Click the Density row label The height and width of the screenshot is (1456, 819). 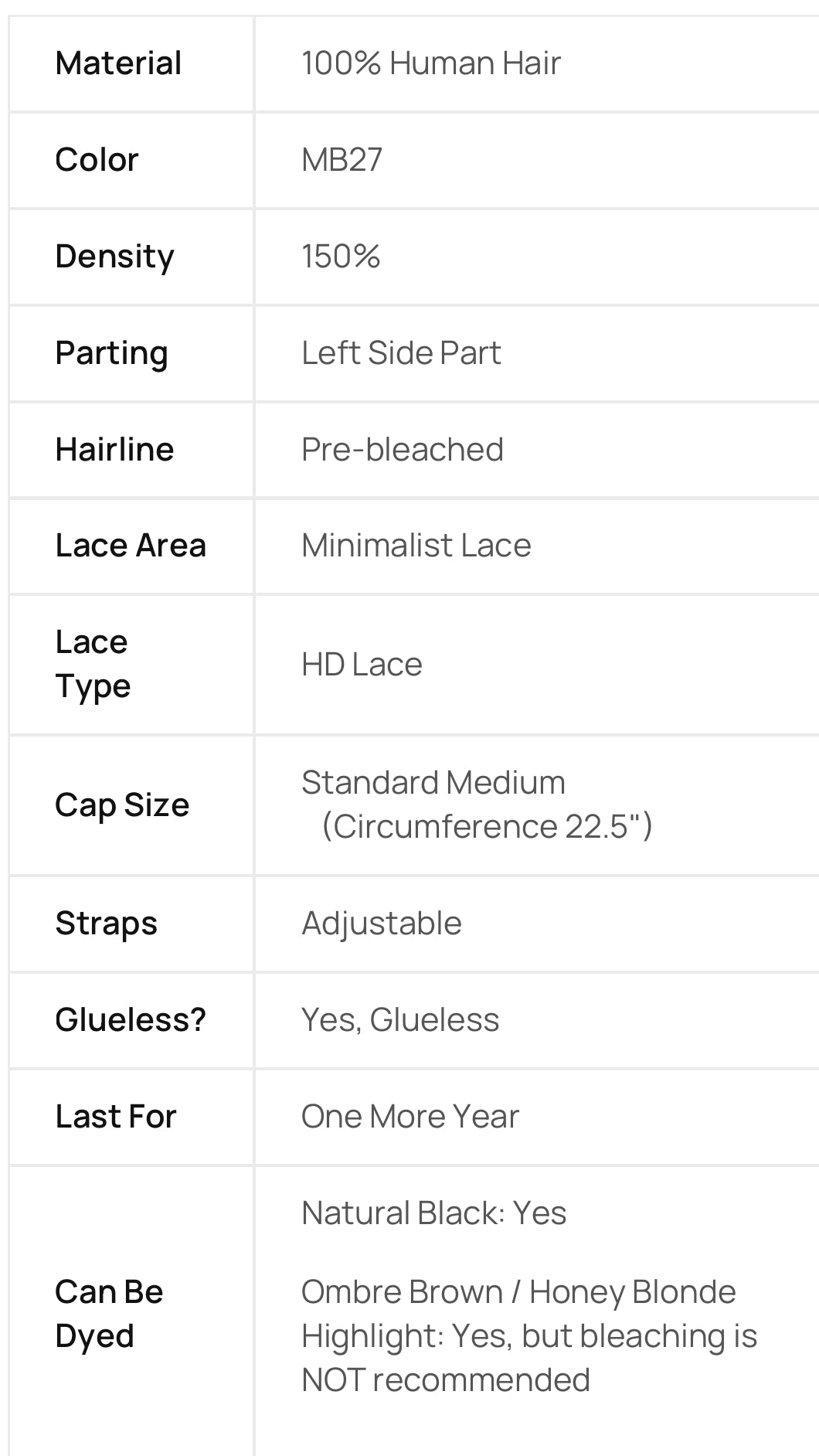[114, 257]
